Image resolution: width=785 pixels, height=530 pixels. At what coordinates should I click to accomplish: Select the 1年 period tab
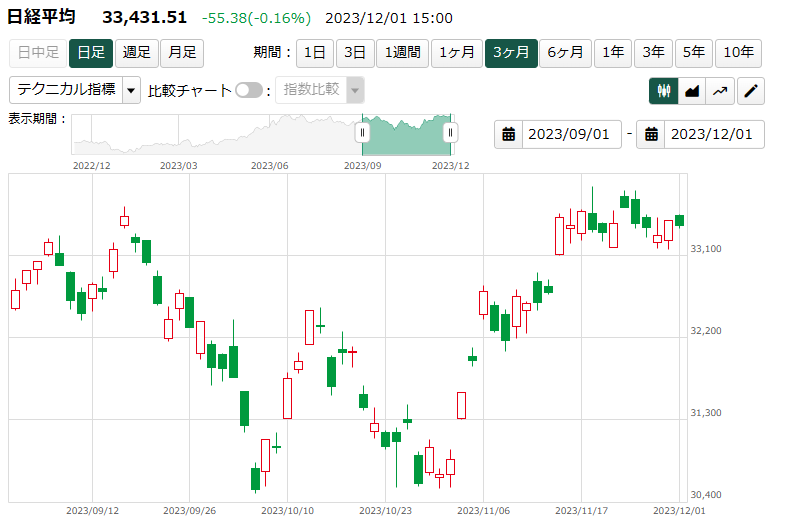pyautogui.click(x=613, y=52)
